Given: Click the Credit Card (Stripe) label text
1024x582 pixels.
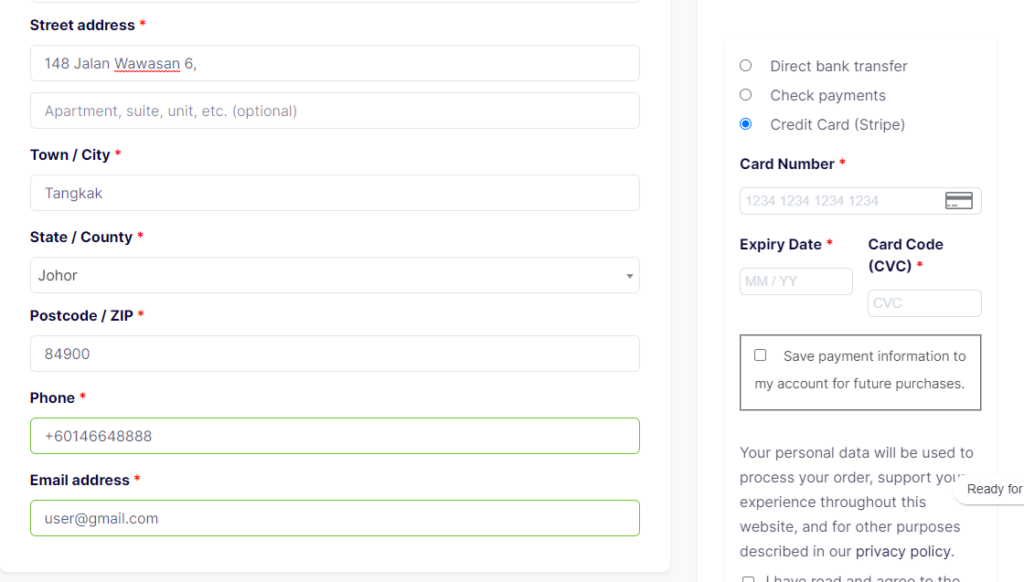Looking at the screenshot, I should click(837, 125).
